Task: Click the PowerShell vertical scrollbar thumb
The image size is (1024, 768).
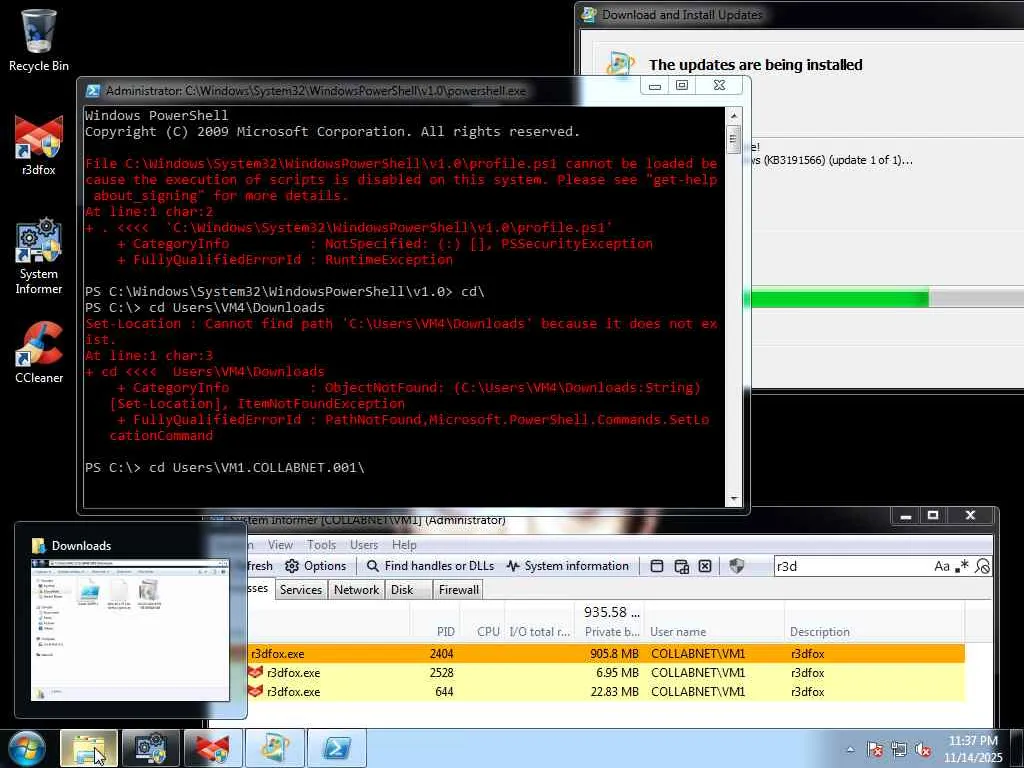Action: [x=733, y=138]
